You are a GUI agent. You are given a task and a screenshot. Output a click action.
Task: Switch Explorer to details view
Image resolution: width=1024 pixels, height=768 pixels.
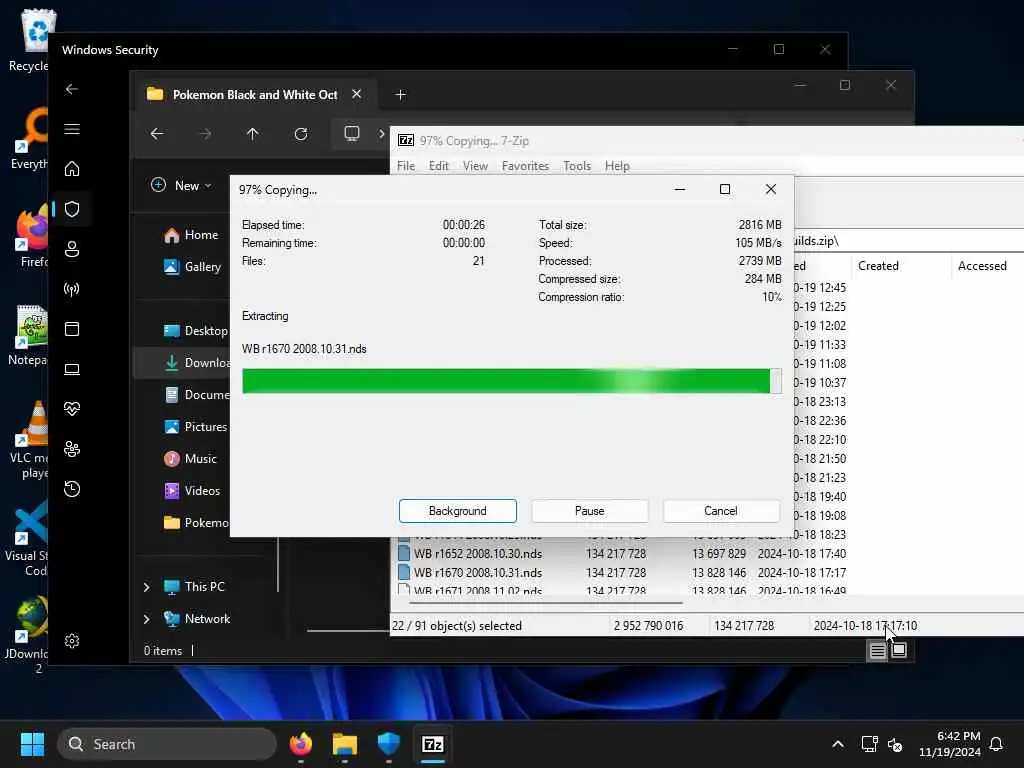[x=877, y=650]
